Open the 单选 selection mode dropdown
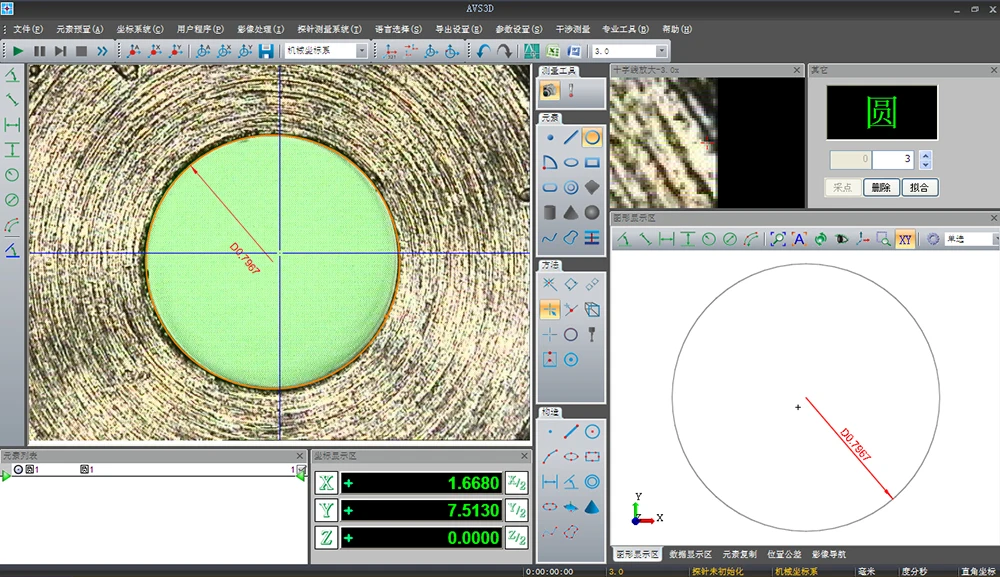Screen dimensions: 1000x577 [994, 239]
